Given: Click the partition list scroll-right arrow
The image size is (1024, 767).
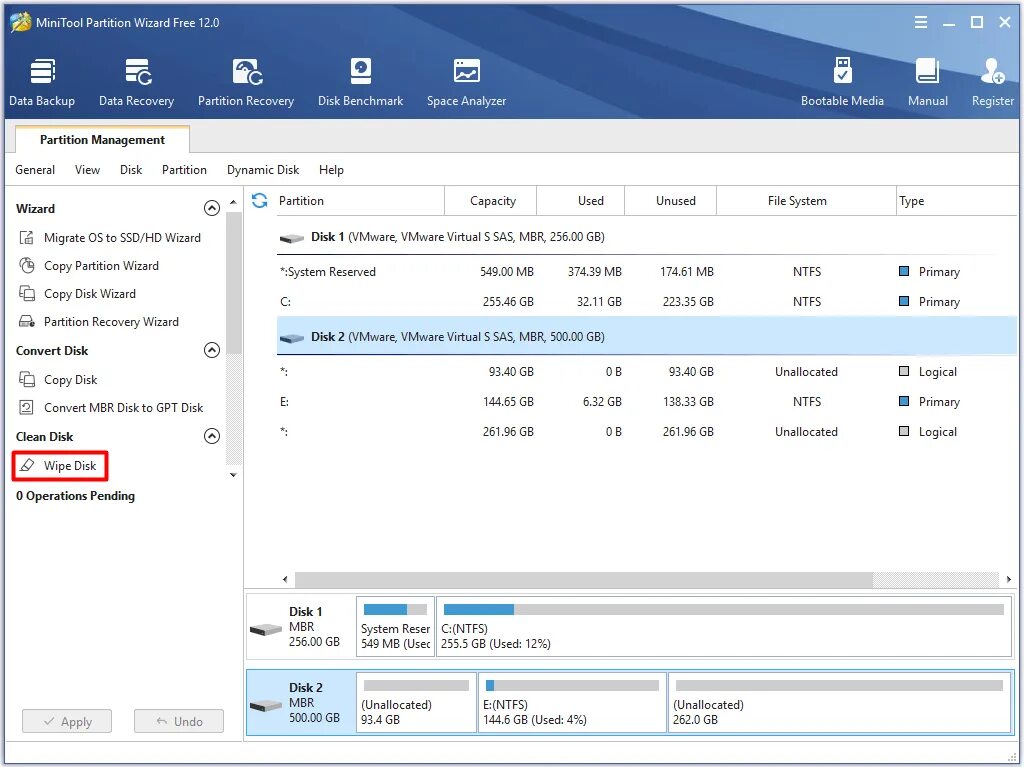Looking at the screenshot, I should coord(1008,579).
